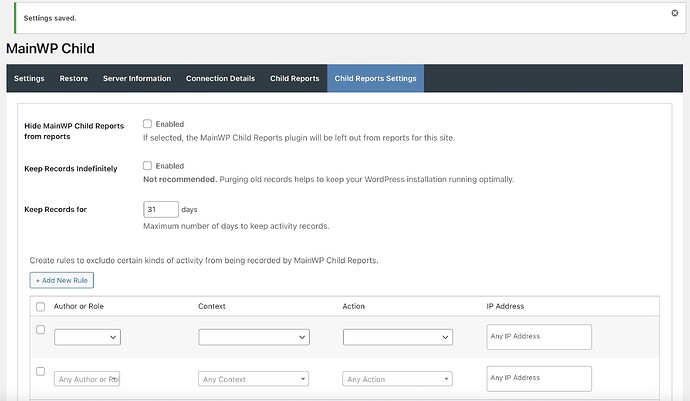Open the Child Reports tab

[294, 78]
